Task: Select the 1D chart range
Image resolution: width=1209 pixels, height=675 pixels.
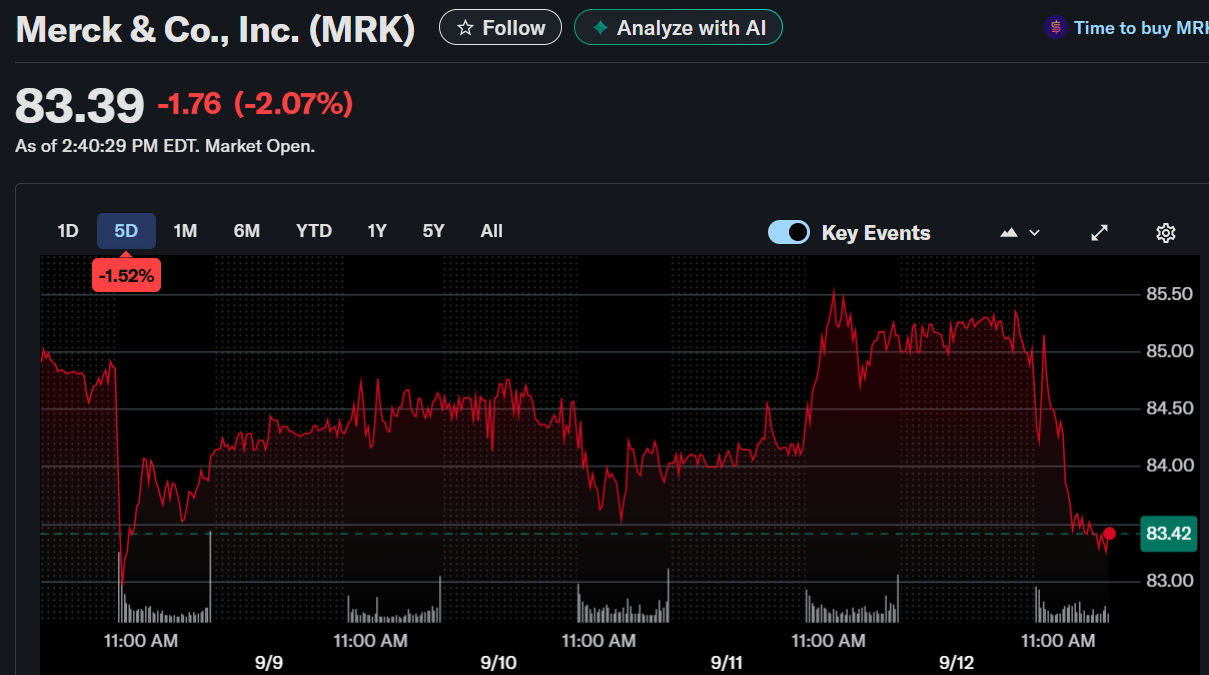Action: coord(68,231)
